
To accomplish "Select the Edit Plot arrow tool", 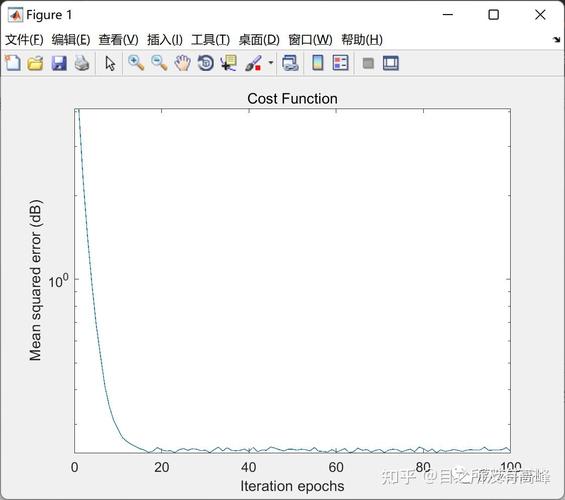I will click(x=110, y=63).
